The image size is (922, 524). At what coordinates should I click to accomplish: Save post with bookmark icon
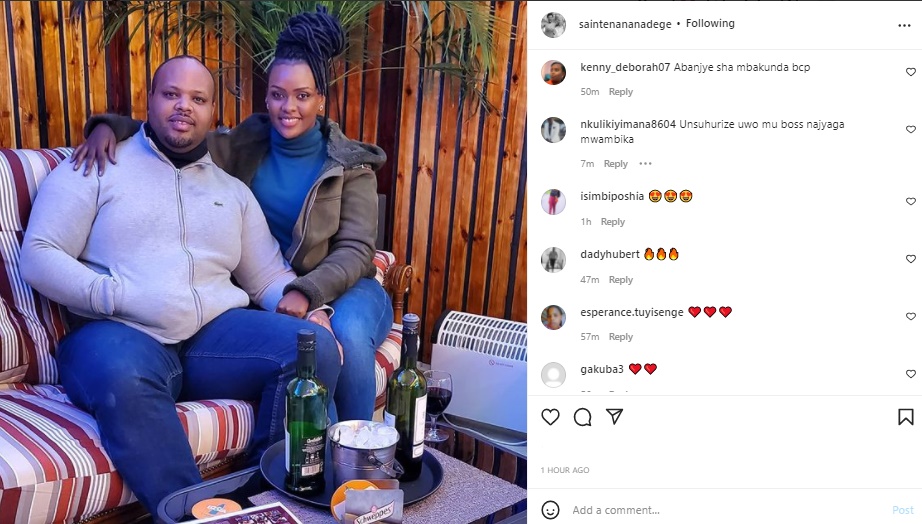tap(906, 417)
